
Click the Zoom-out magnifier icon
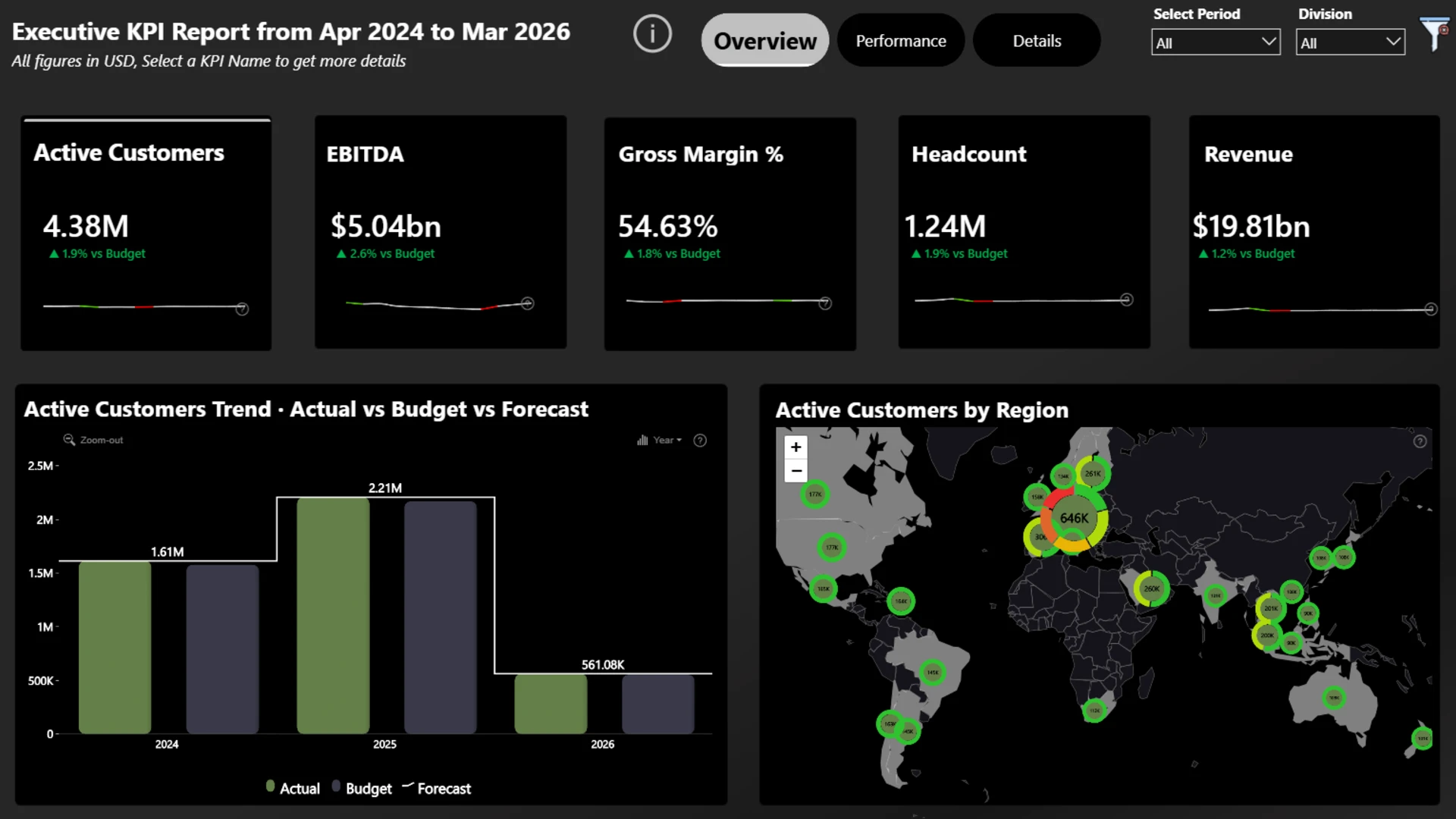coord(69,440)
